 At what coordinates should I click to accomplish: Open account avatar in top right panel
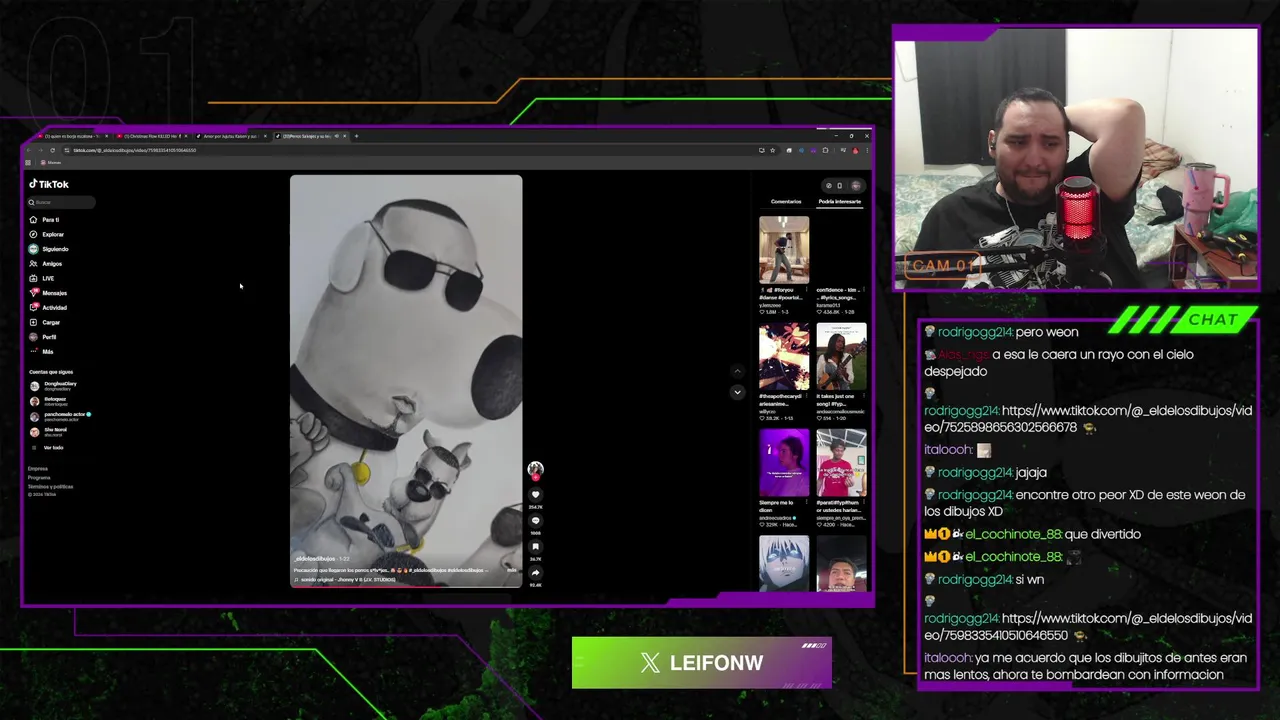pyautogui.click(x=856, y=185)
